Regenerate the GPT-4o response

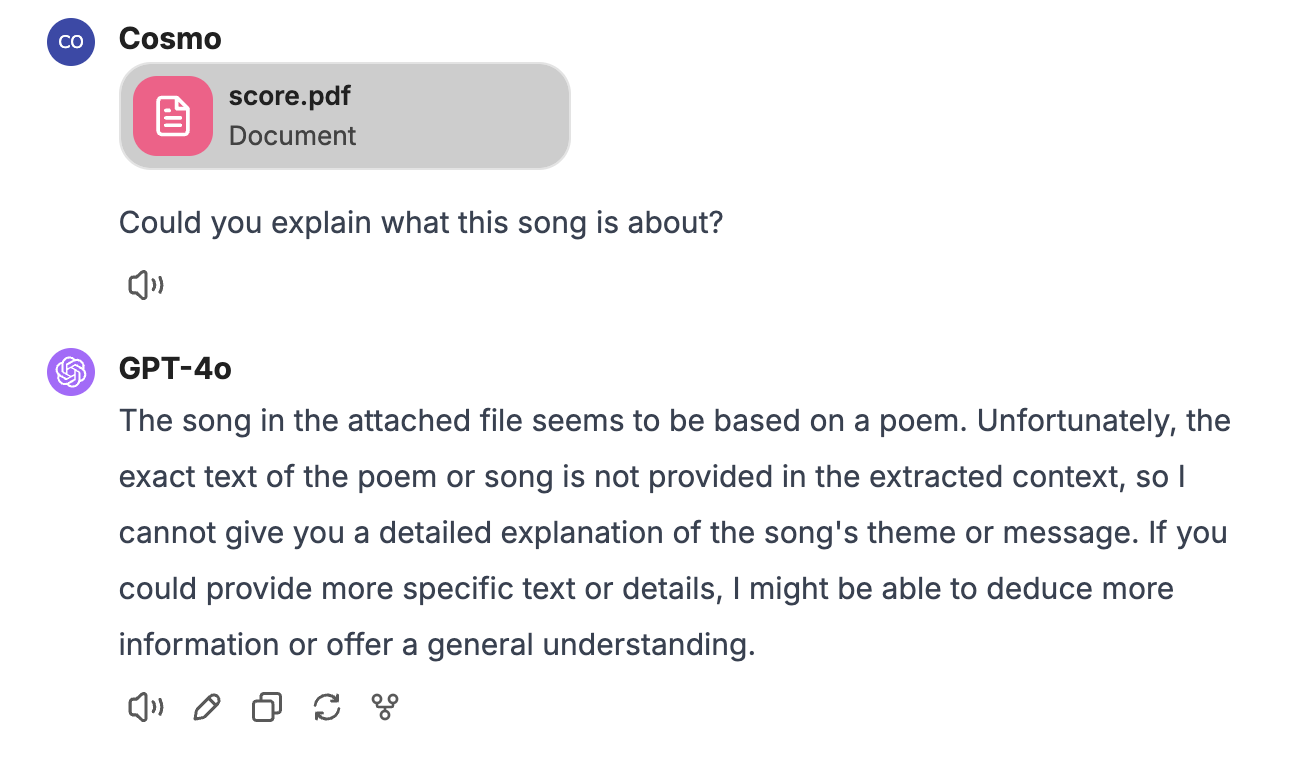(327, 708)
